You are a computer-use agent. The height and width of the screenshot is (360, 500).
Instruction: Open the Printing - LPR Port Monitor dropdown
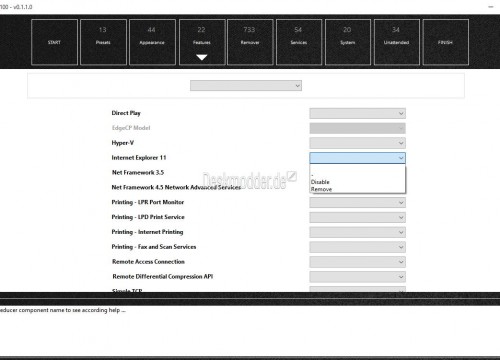tap(357, 203)
